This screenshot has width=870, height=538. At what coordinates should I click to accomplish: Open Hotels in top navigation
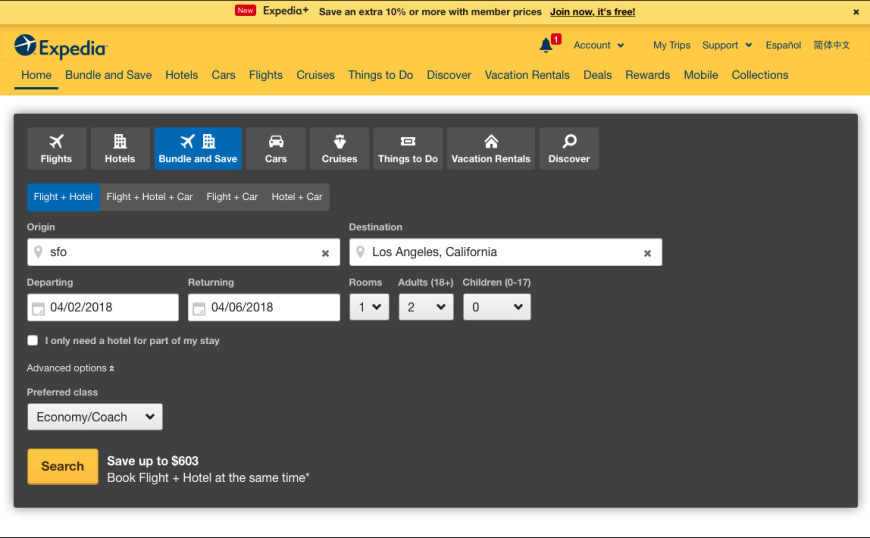tap(181, 75)
